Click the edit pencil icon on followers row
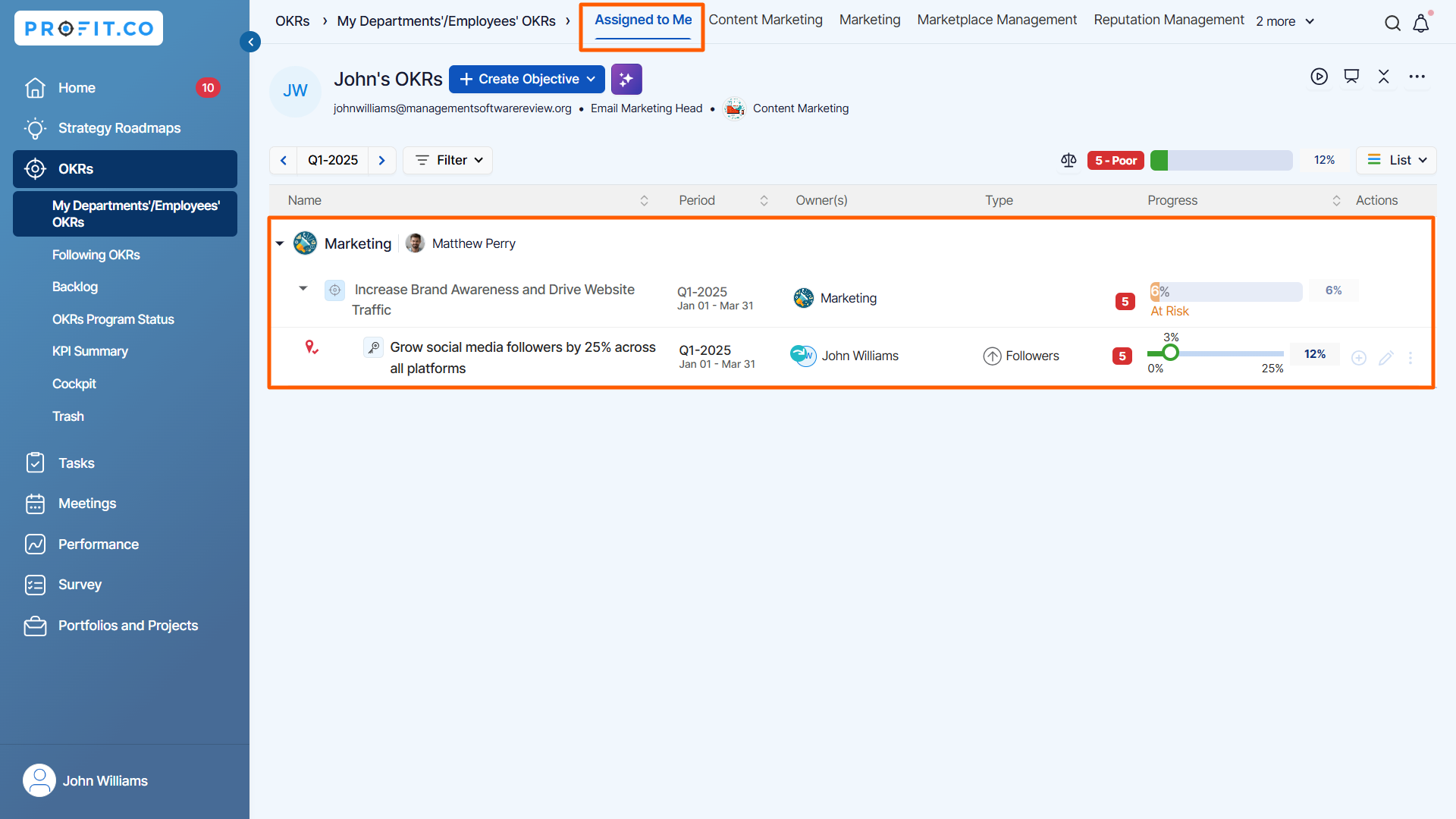The width and height of the screenshot is (1456, 819). tap(1386, 358)
